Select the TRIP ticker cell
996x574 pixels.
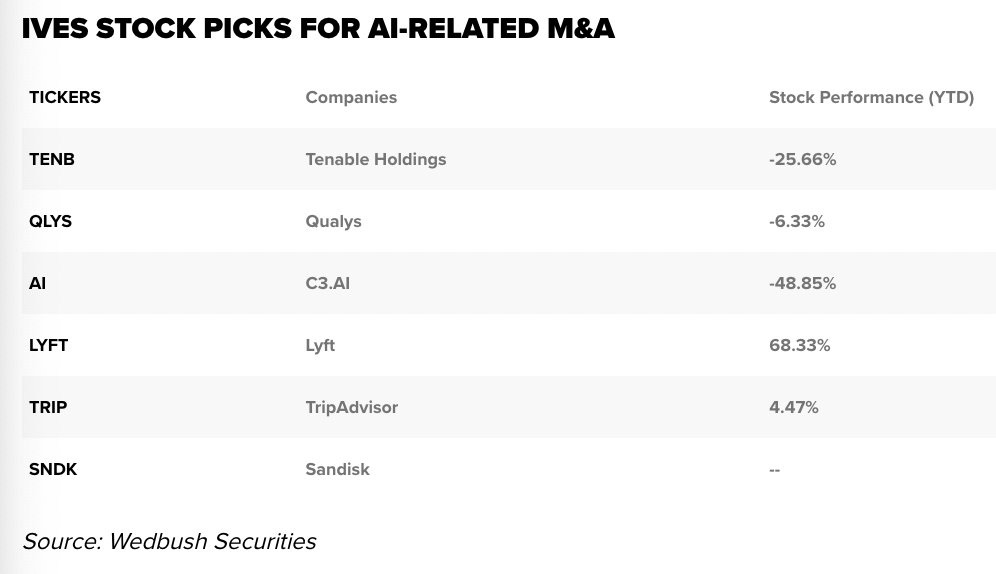tap(49, 407)
